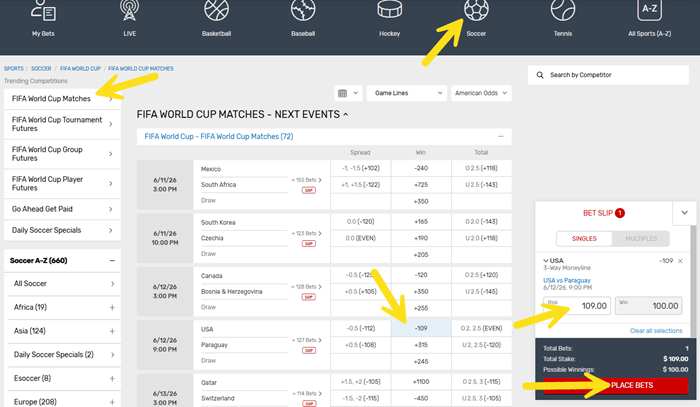Select Mexico match total O 2.5 (+118)
This screenshot has height=407, width=700.
point(481,168)
